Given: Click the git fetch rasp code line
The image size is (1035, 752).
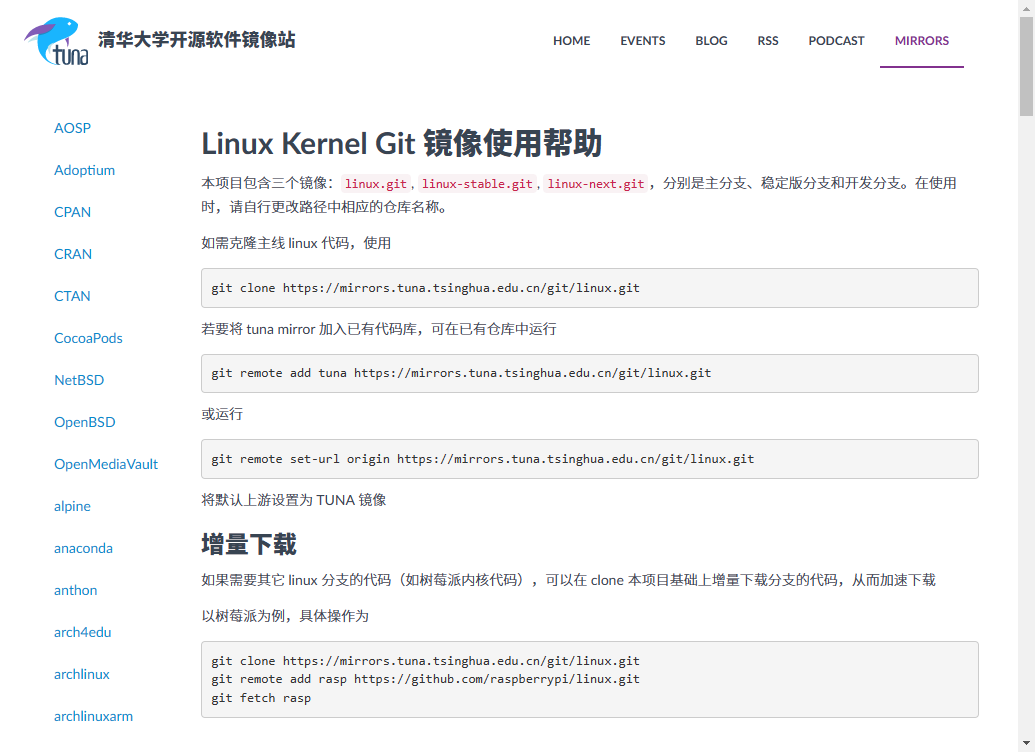Looking at the screenshot, I should tap(261, 698).
